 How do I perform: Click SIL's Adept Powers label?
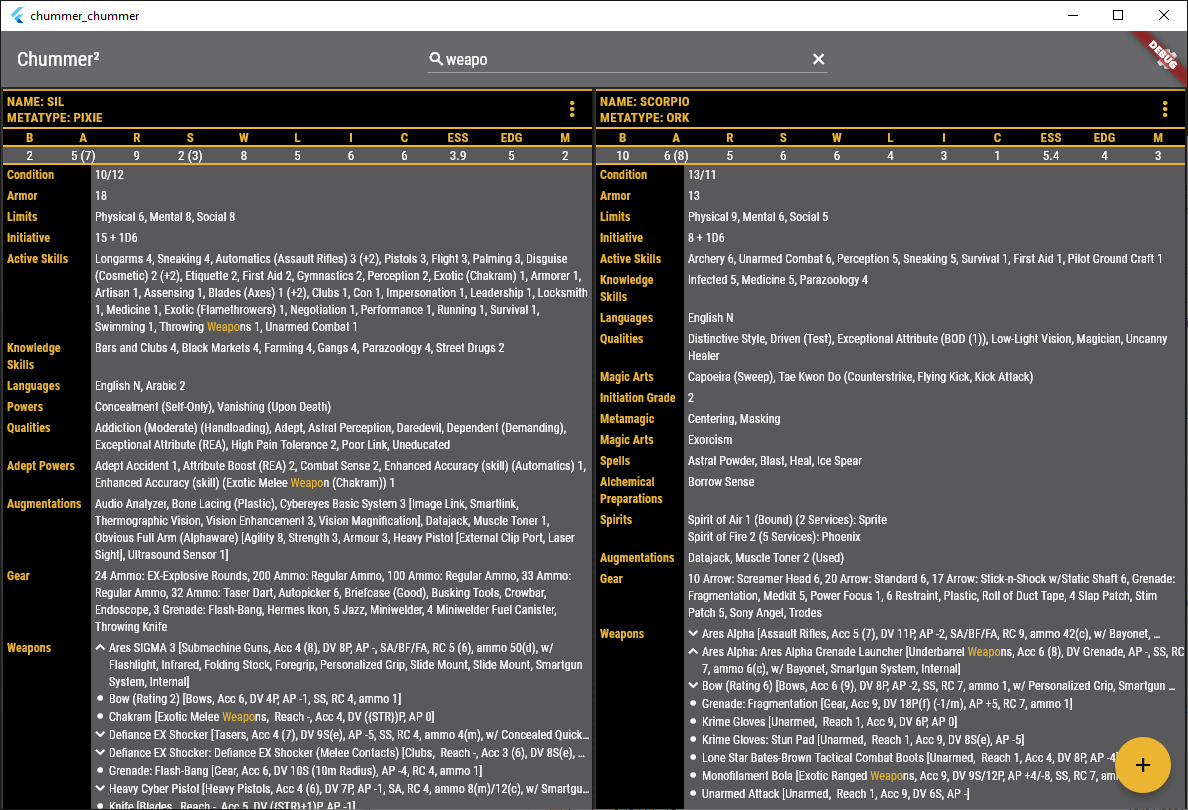pyautogui.click(x=41, y=466)
